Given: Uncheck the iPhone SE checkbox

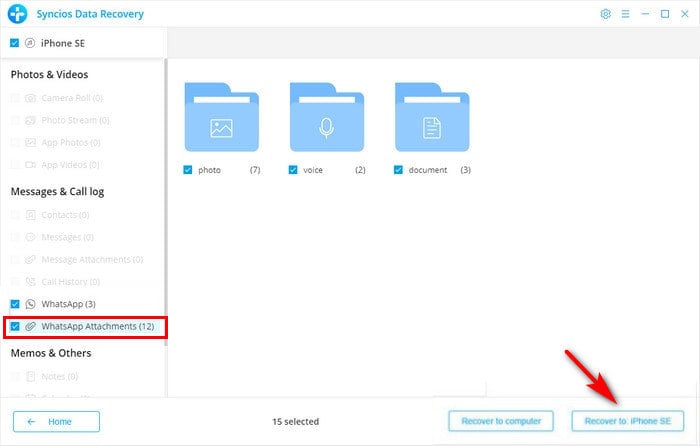Looking at the screenshot, I should tap(14, 43).
